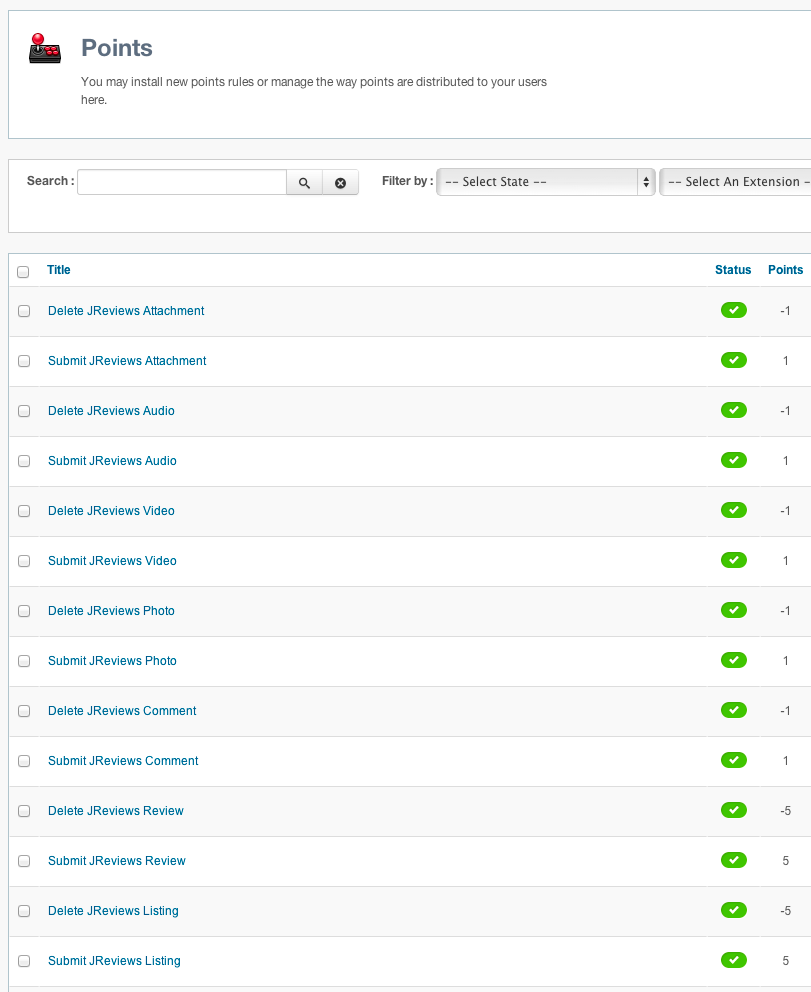Image resolution: width=811 pixels, height=992 pixels.
Task: Click the clear search X icon
Action: point(340,183)
